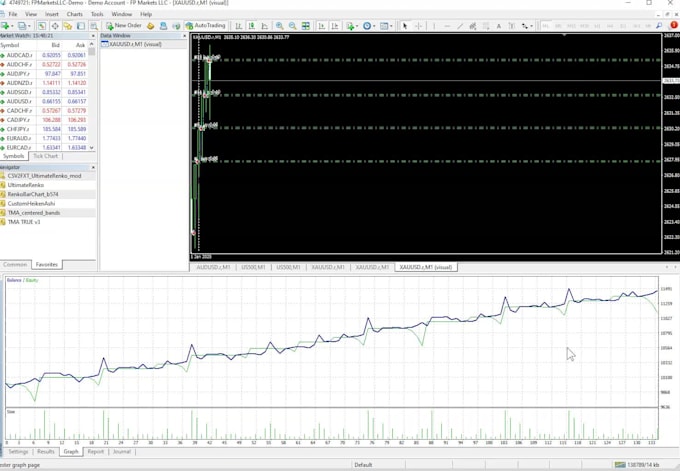Switch Navigator to the Common tab
The height and width of the screenshot is (471, 680).
pos(15,265)
